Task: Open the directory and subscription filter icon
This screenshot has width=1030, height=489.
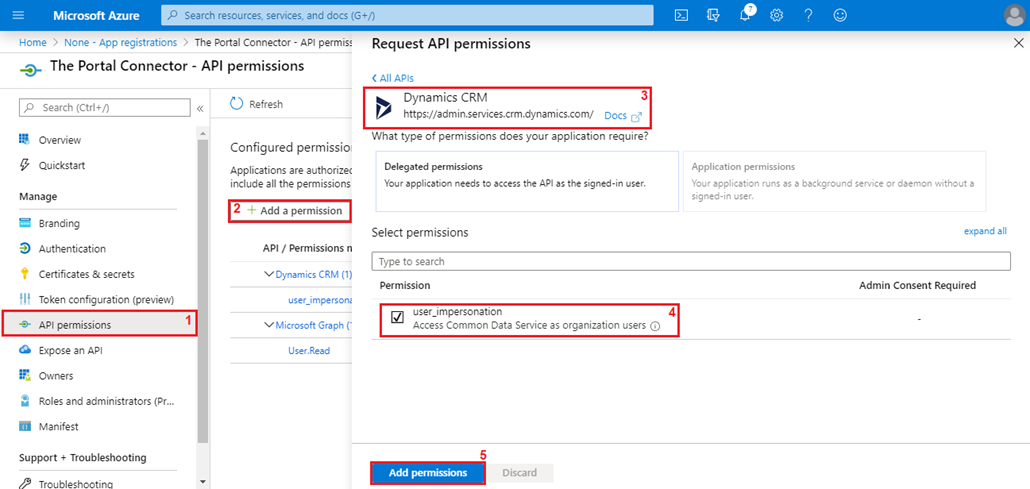Action: coord(713,15)
